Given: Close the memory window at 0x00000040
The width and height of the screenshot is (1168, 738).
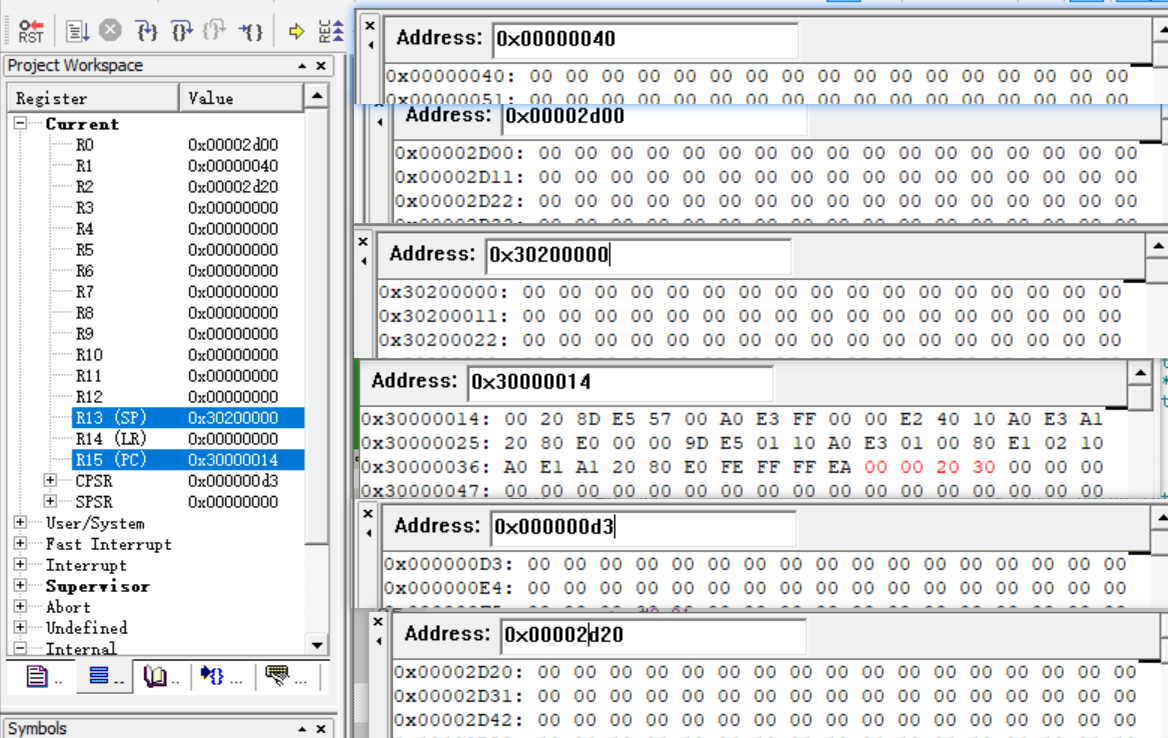Looking at the screenshot, I should 370,25.
